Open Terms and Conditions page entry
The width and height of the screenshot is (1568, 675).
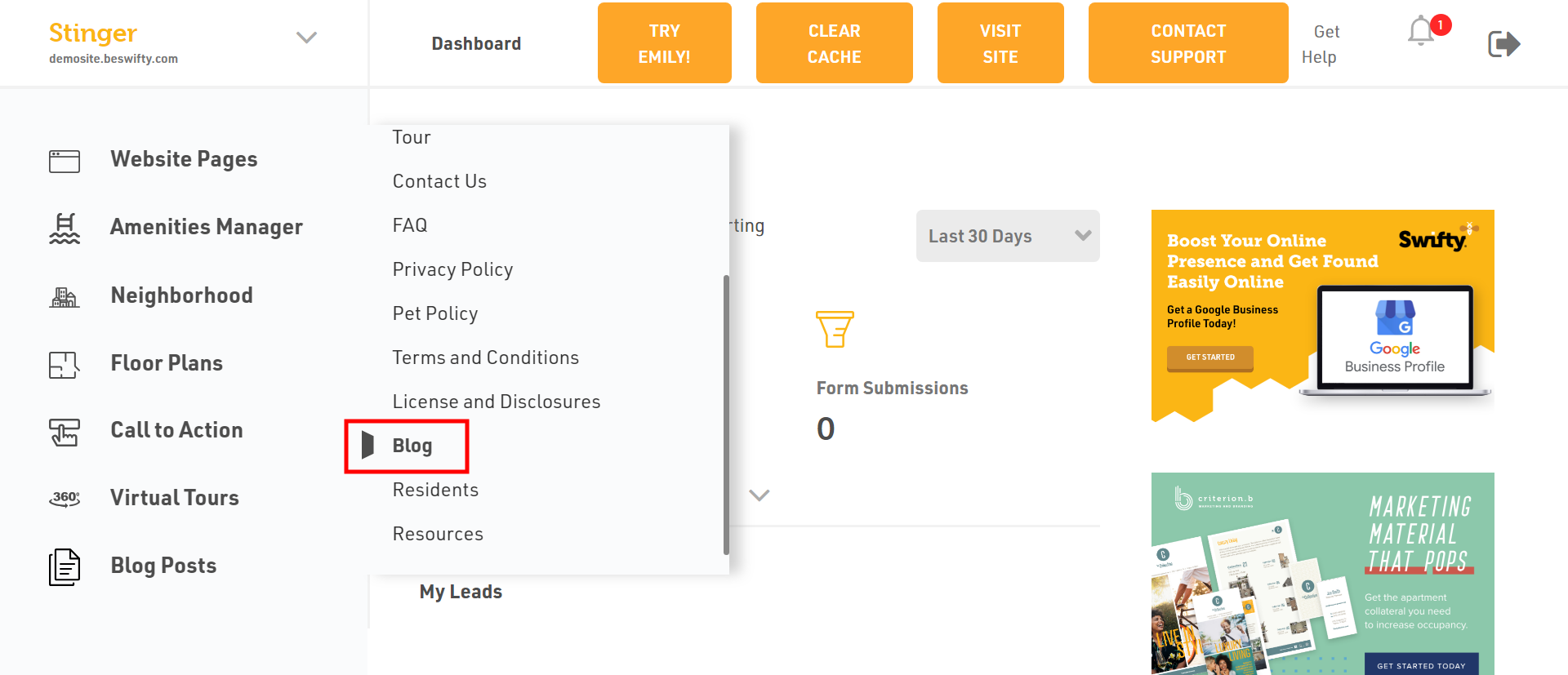(x=486, y=357)
